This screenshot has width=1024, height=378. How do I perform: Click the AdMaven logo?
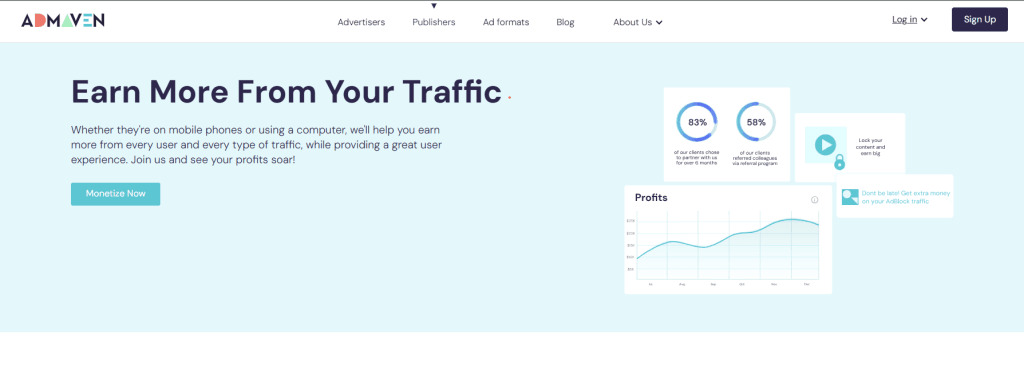63,20
